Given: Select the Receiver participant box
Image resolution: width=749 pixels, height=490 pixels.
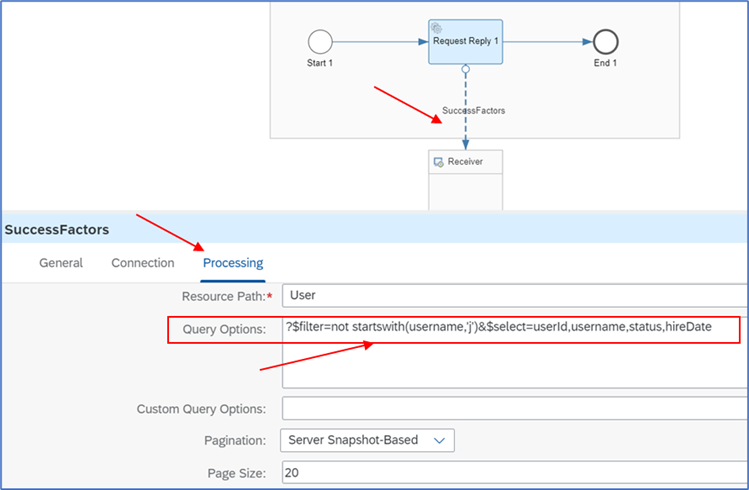Looking at the screenshot, I should point(465,180).
